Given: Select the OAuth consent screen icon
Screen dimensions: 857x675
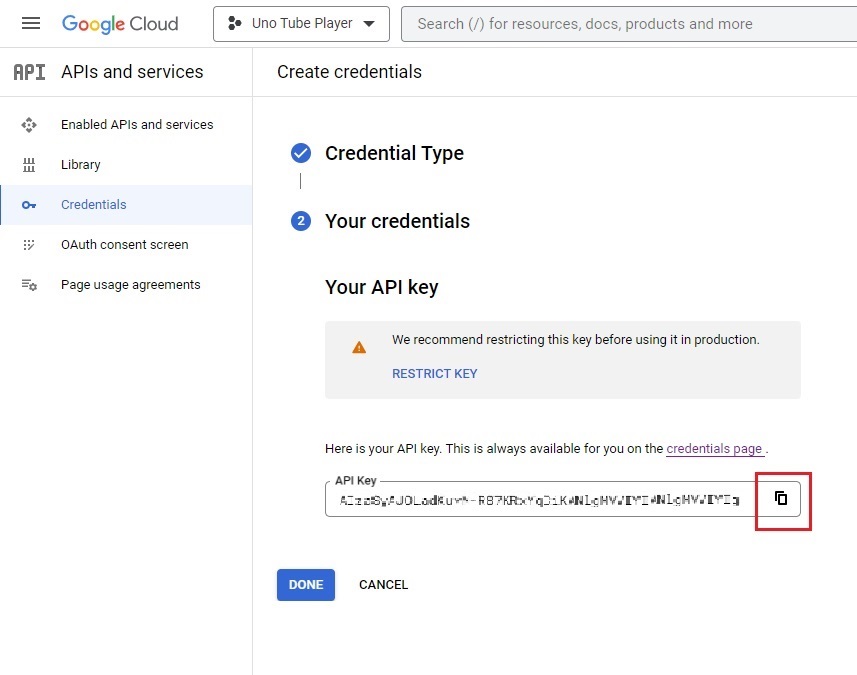Looking at the screenshot, I should point(29,244).
